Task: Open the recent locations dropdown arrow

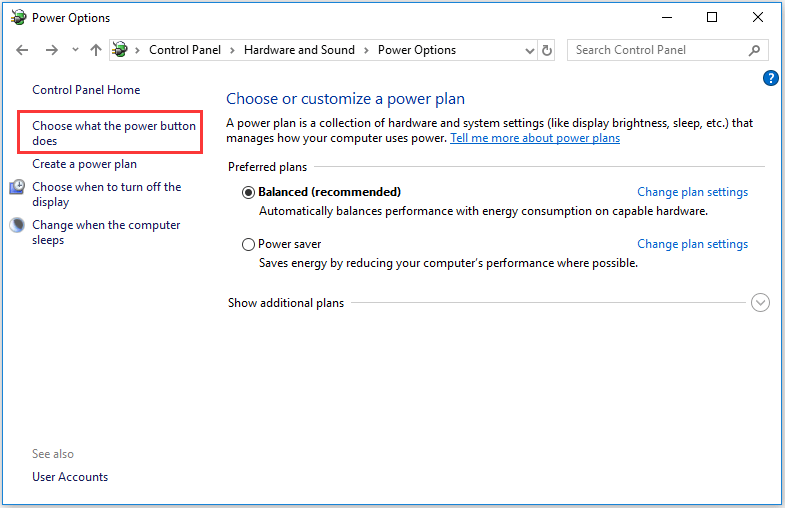Action: tap(74, 50)
